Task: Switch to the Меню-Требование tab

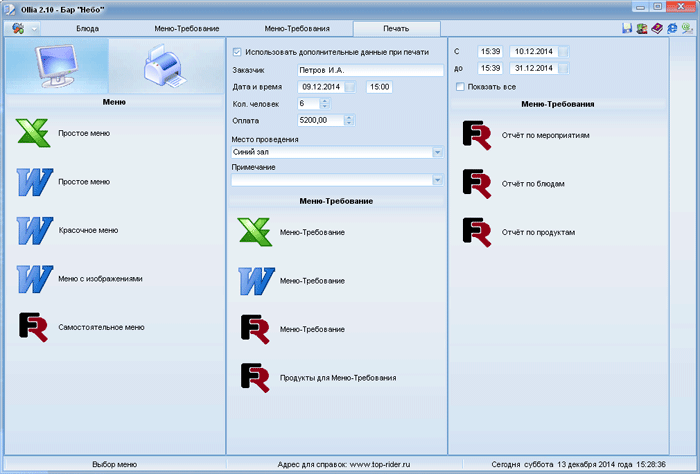Action: [187, 29]
